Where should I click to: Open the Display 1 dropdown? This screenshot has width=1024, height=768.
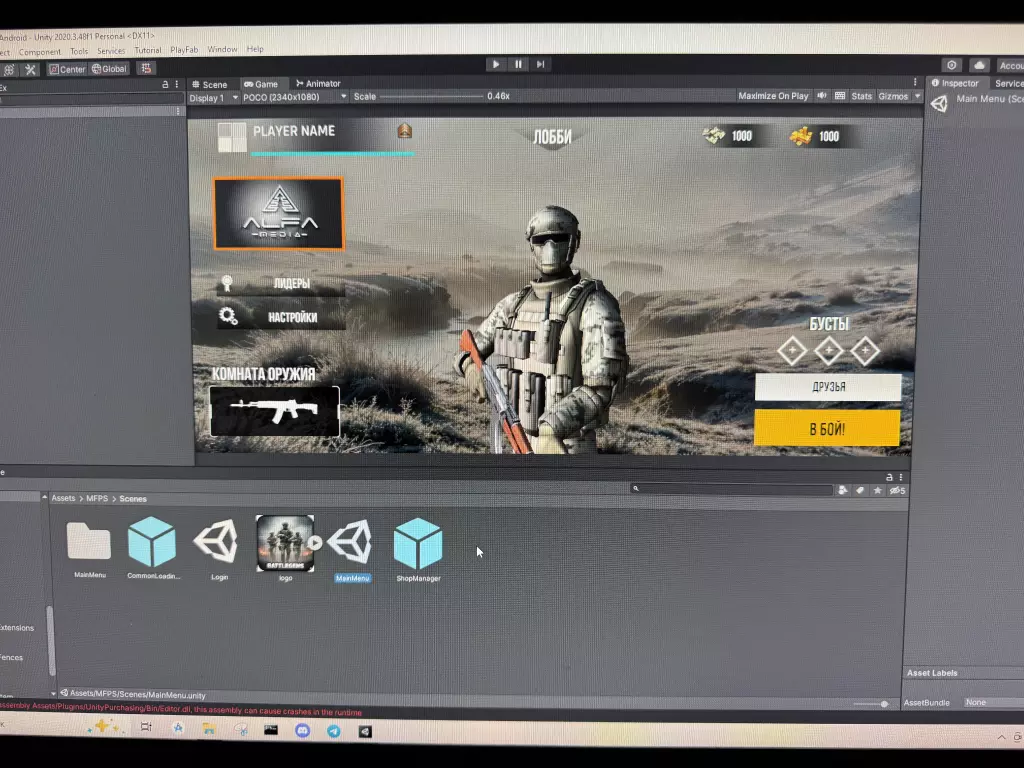pyautogui.click(x=214, y=97)
